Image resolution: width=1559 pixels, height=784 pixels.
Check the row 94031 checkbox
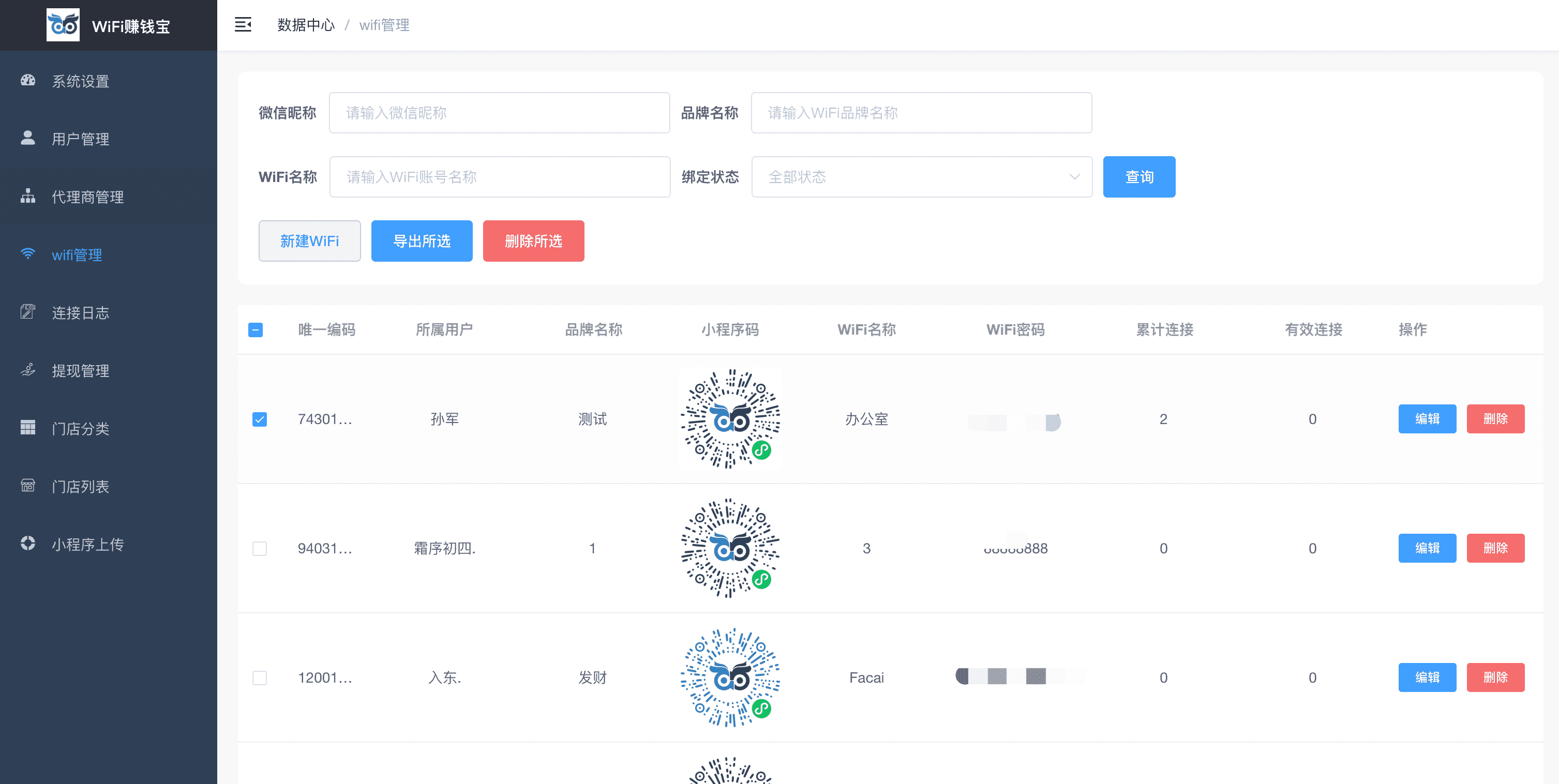(x=260, y=549)
